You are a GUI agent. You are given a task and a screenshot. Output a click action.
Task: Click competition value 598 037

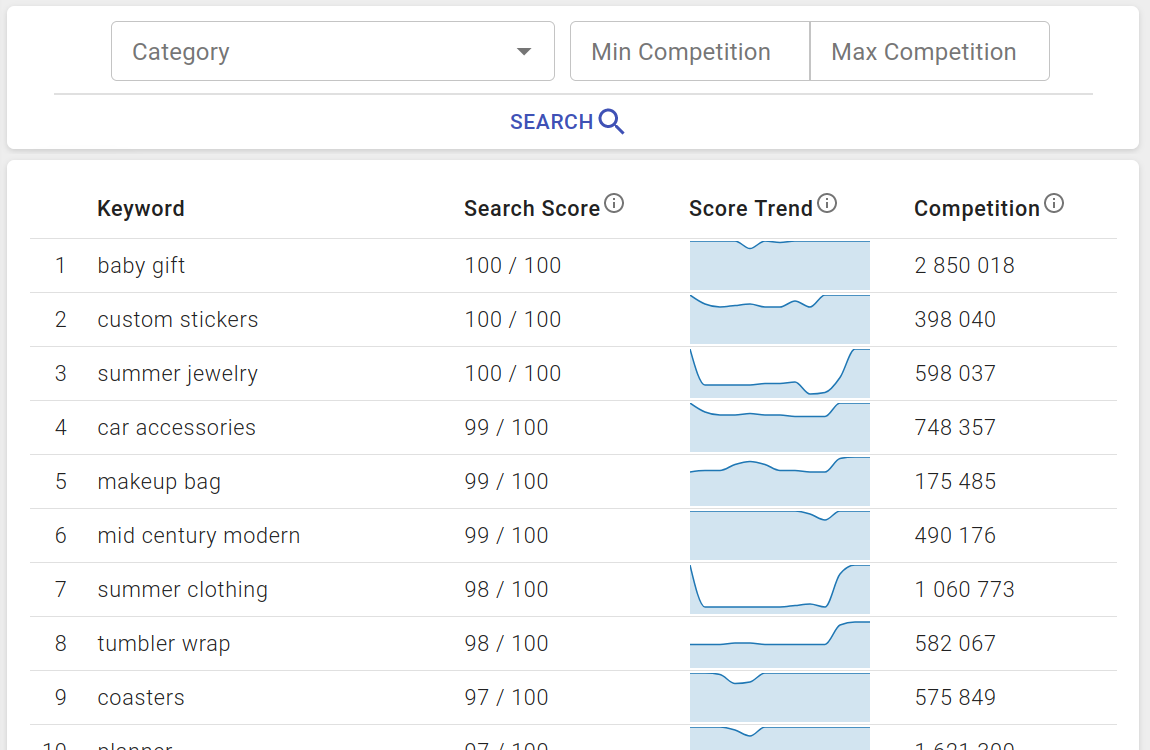pyautogui.click(x=955, y=374)
